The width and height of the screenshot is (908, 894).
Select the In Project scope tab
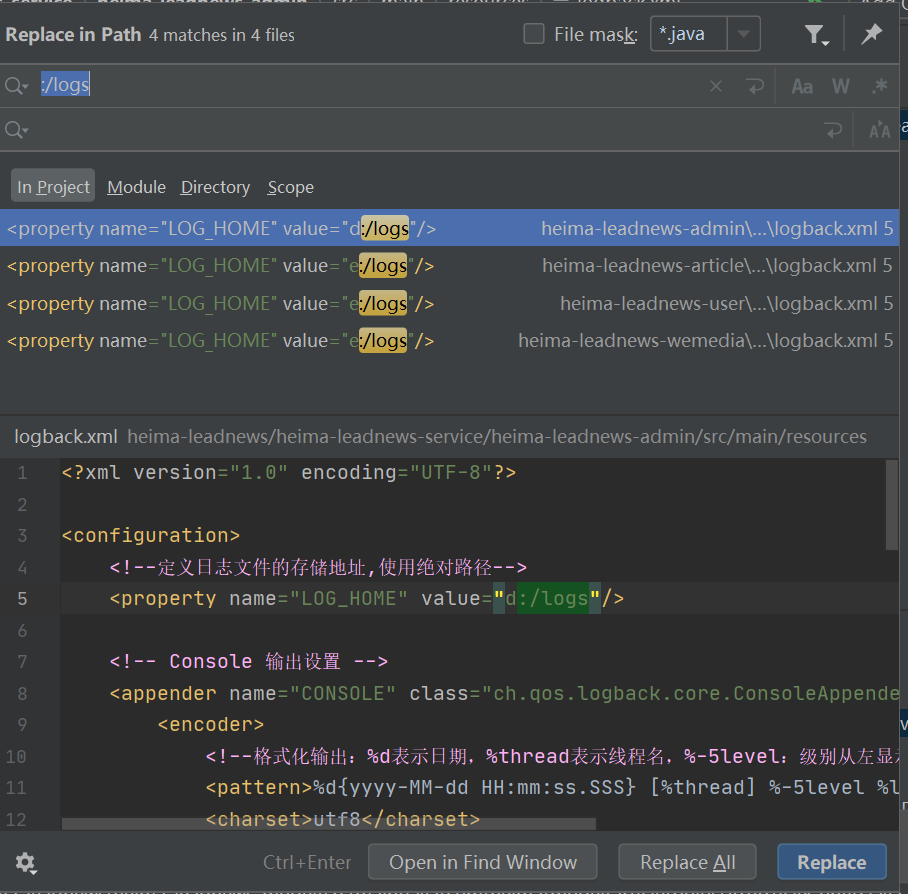coord(53,187)
